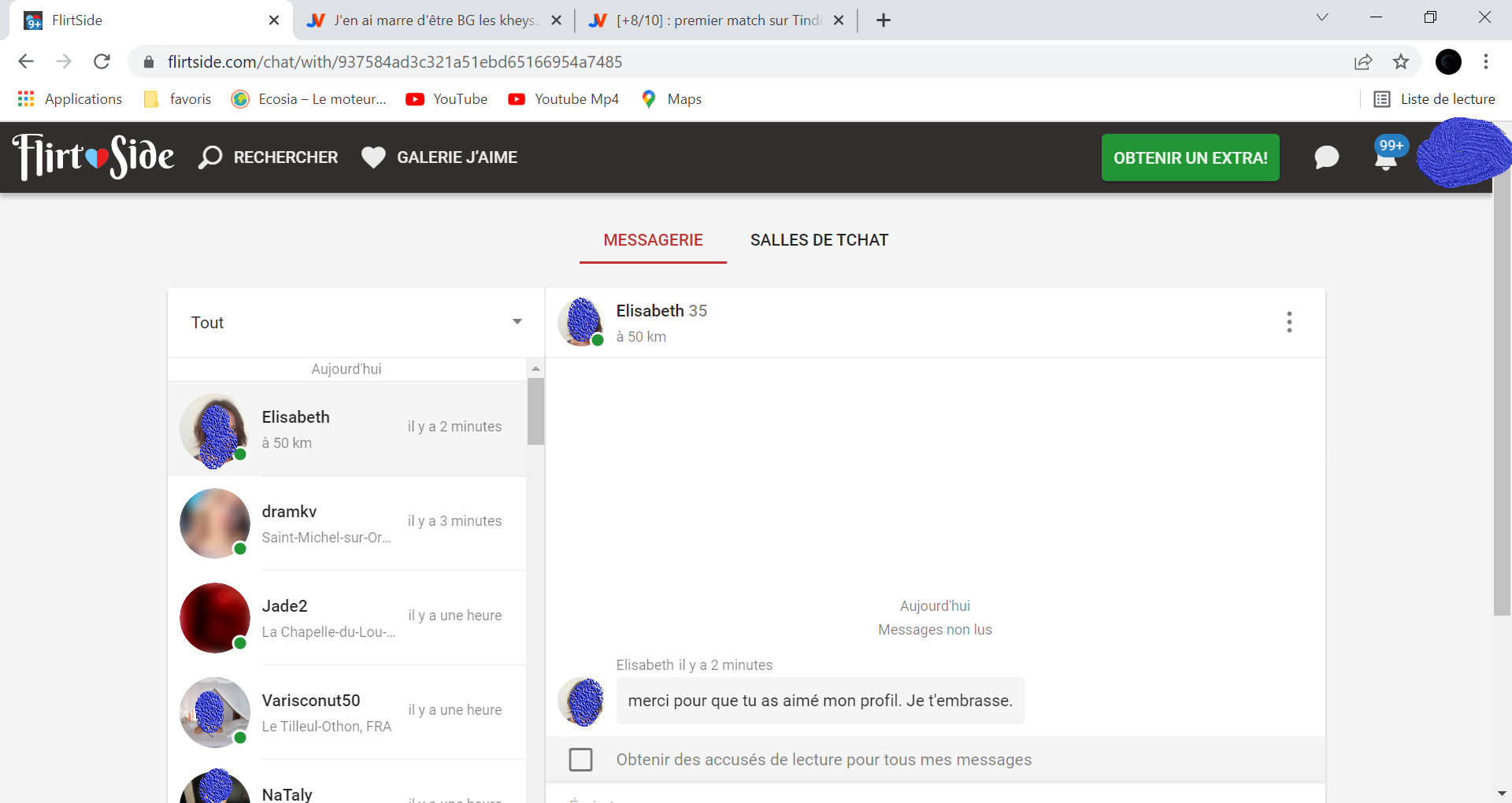This screenshot has height=803, width=1512.
Task: Select the Elisabeth conversation in the list
Action: (346, 429)
